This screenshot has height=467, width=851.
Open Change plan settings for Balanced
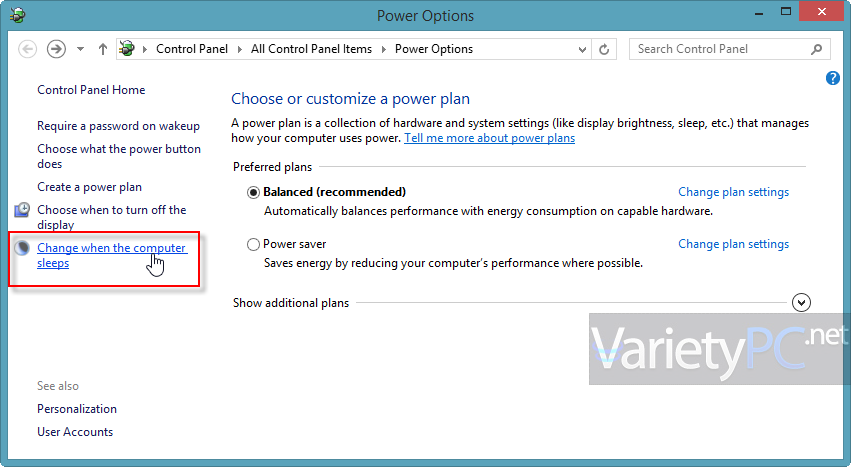point(733,192)
